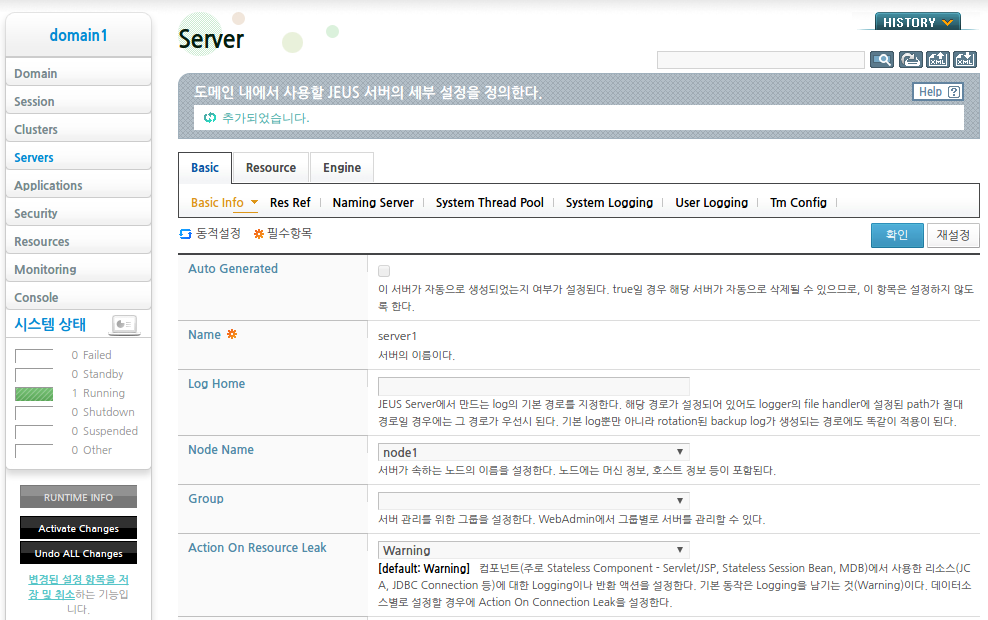Toggle the system status view icon

click(124, 324)
